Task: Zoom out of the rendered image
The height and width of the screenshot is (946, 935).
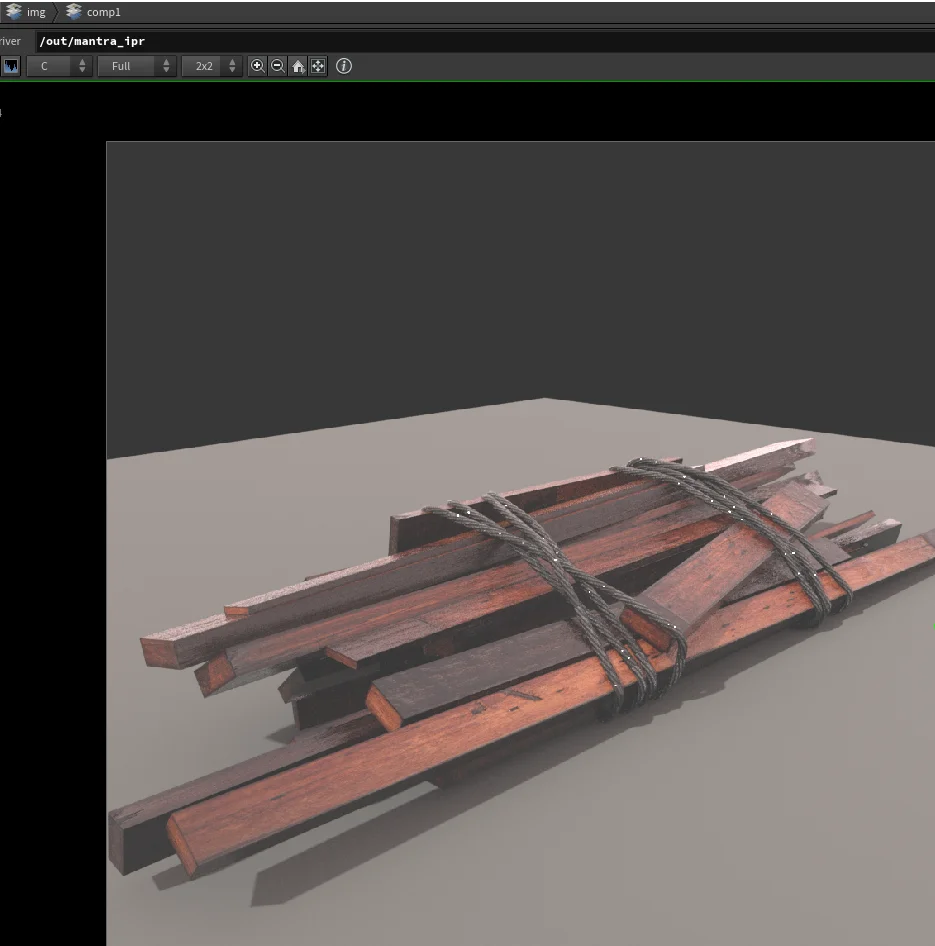Action: click(x=277, y=66)
